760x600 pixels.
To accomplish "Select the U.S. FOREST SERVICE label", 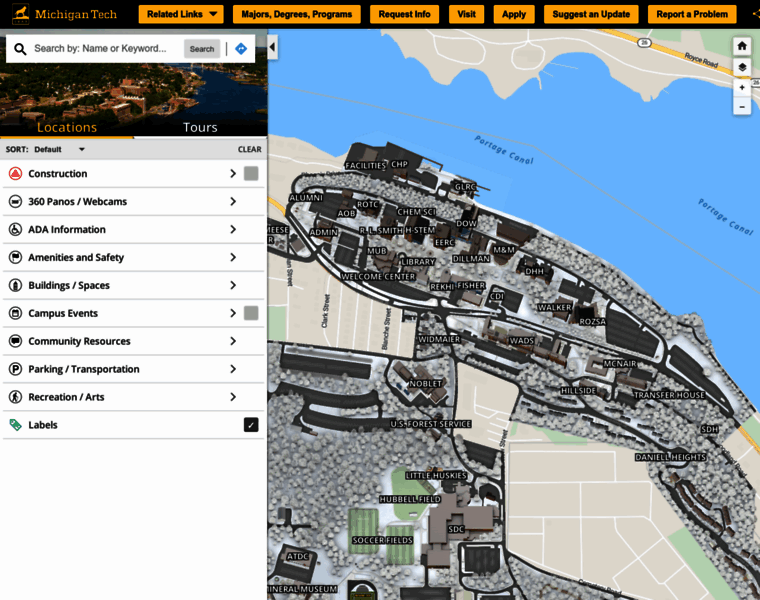I will point(431,424).
